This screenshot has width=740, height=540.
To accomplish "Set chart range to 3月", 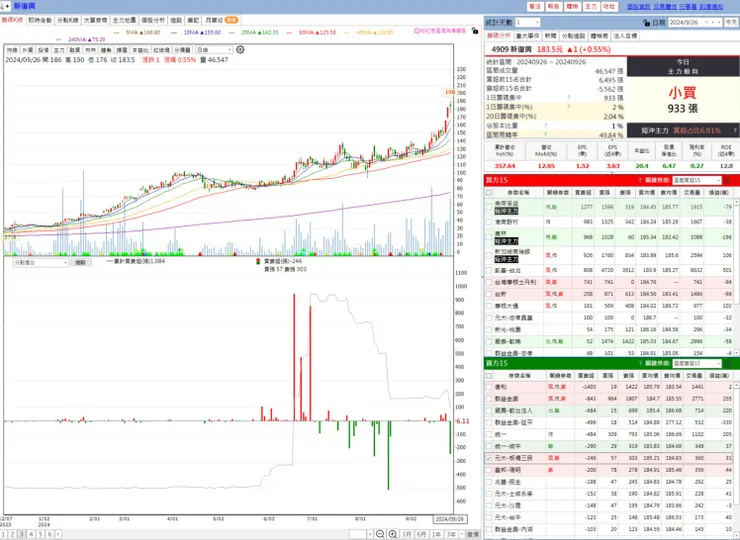I will (406, 534).
